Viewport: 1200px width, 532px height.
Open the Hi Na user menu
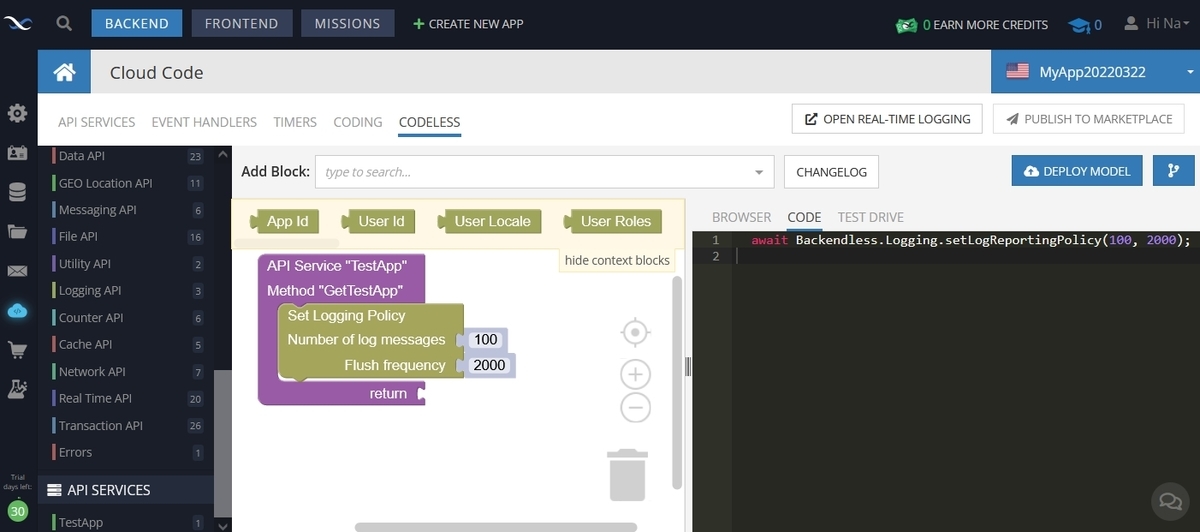1159,23
